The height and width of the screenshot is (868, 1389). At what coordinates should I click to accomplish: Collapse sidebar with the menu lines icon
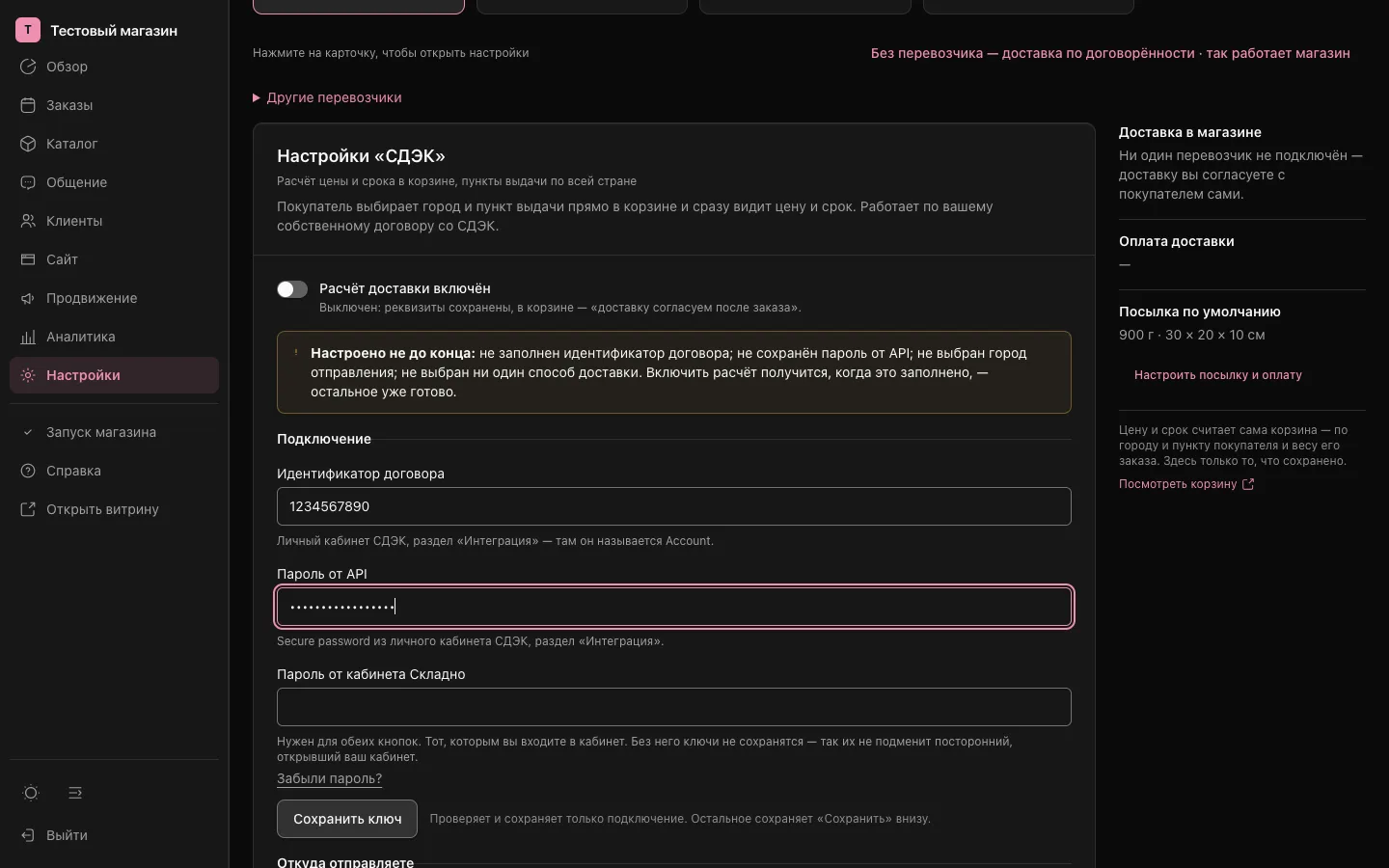point(75,793)
